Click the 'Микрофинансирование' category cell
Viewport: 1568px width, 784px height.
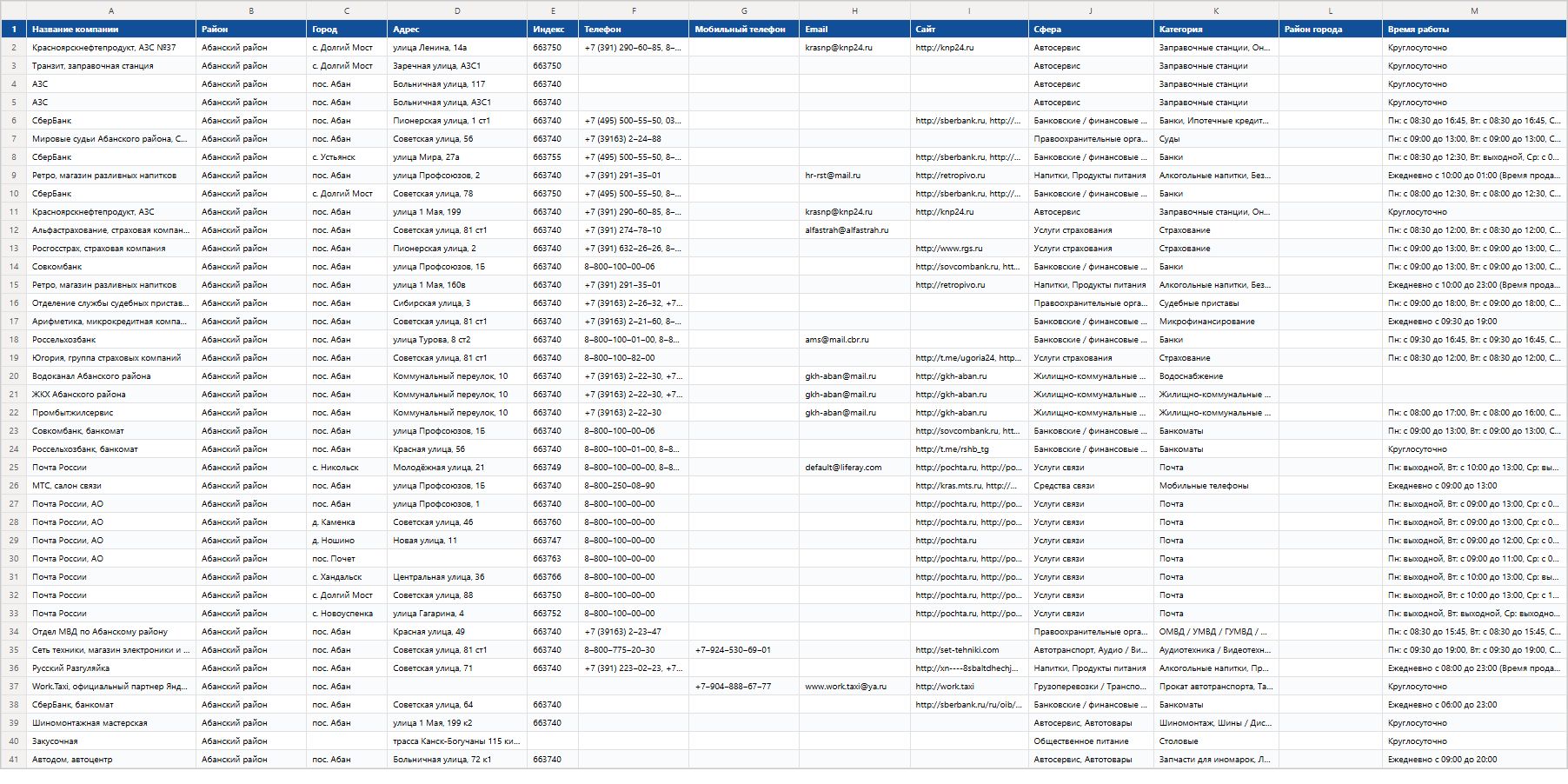(x=1216, y=322)
